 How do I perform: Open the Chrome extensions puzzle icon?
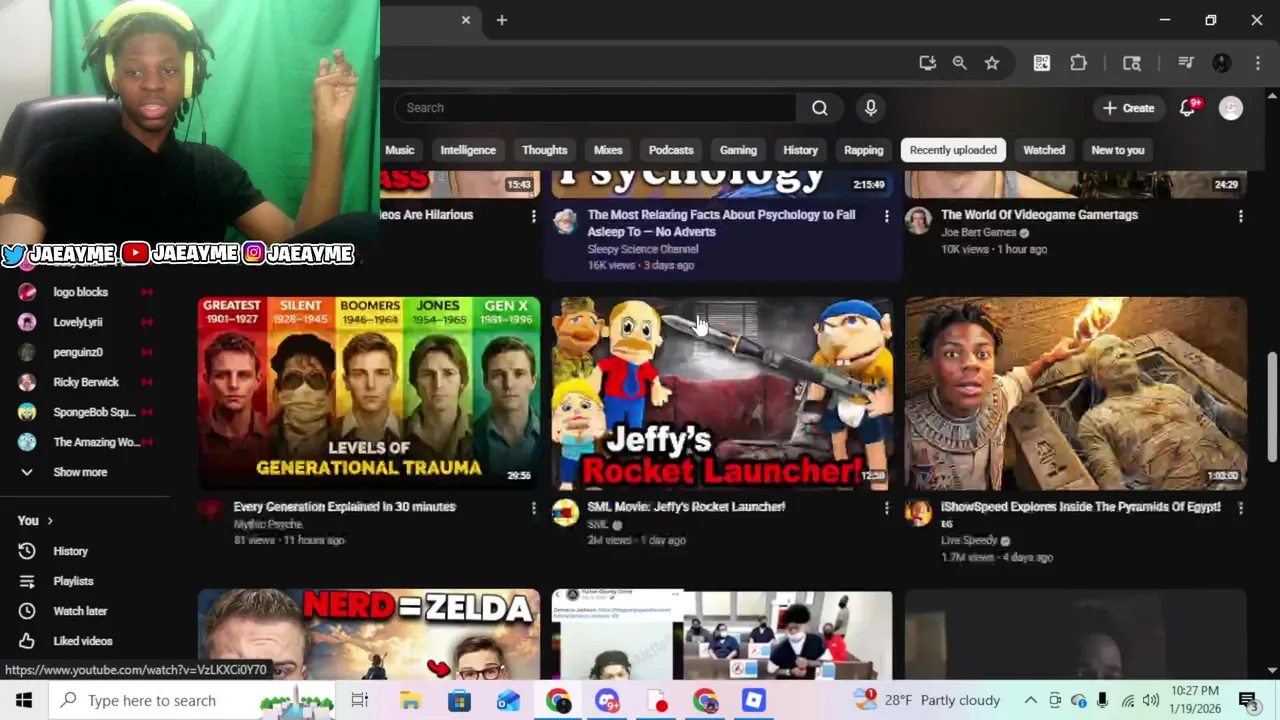coord(1078,63)
